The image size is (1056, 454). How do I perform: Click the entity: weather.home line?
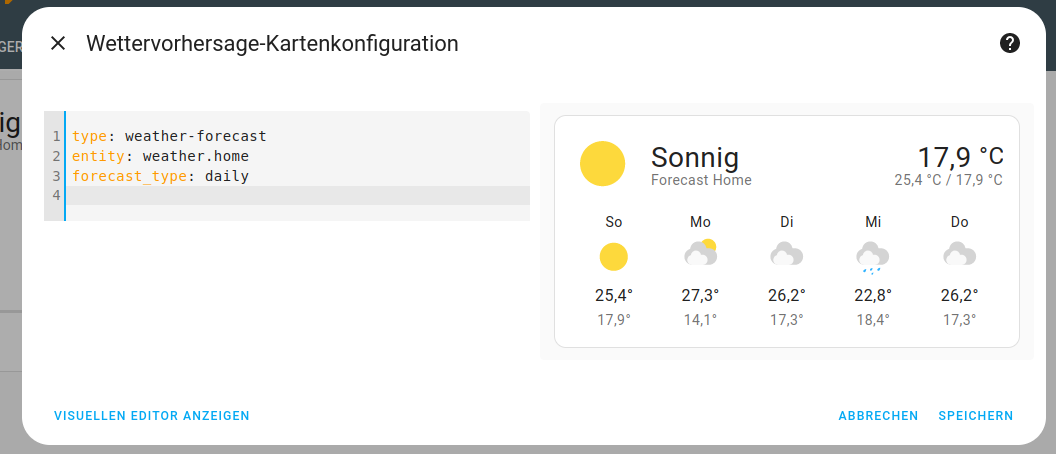160,156
